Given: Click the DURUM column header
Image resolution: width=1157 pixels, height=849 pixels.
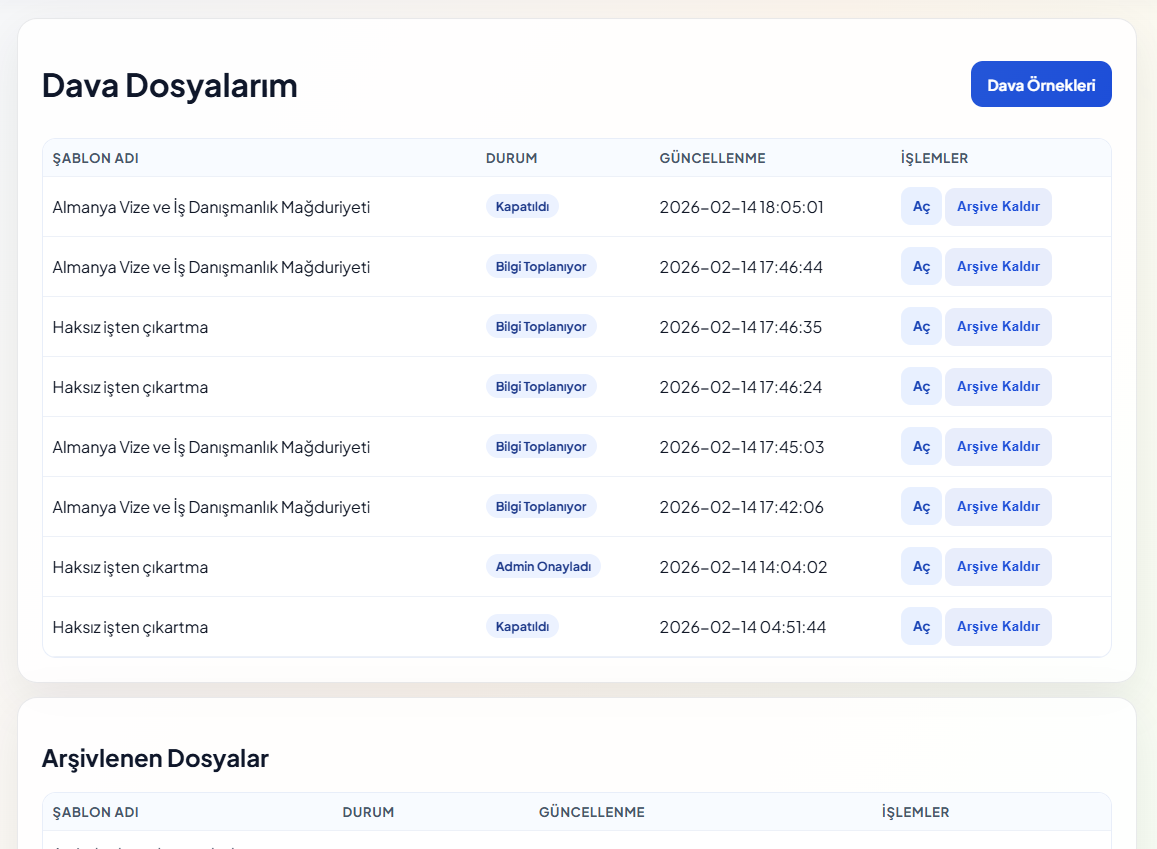Looking at the screenshot, I should [510, 158].
